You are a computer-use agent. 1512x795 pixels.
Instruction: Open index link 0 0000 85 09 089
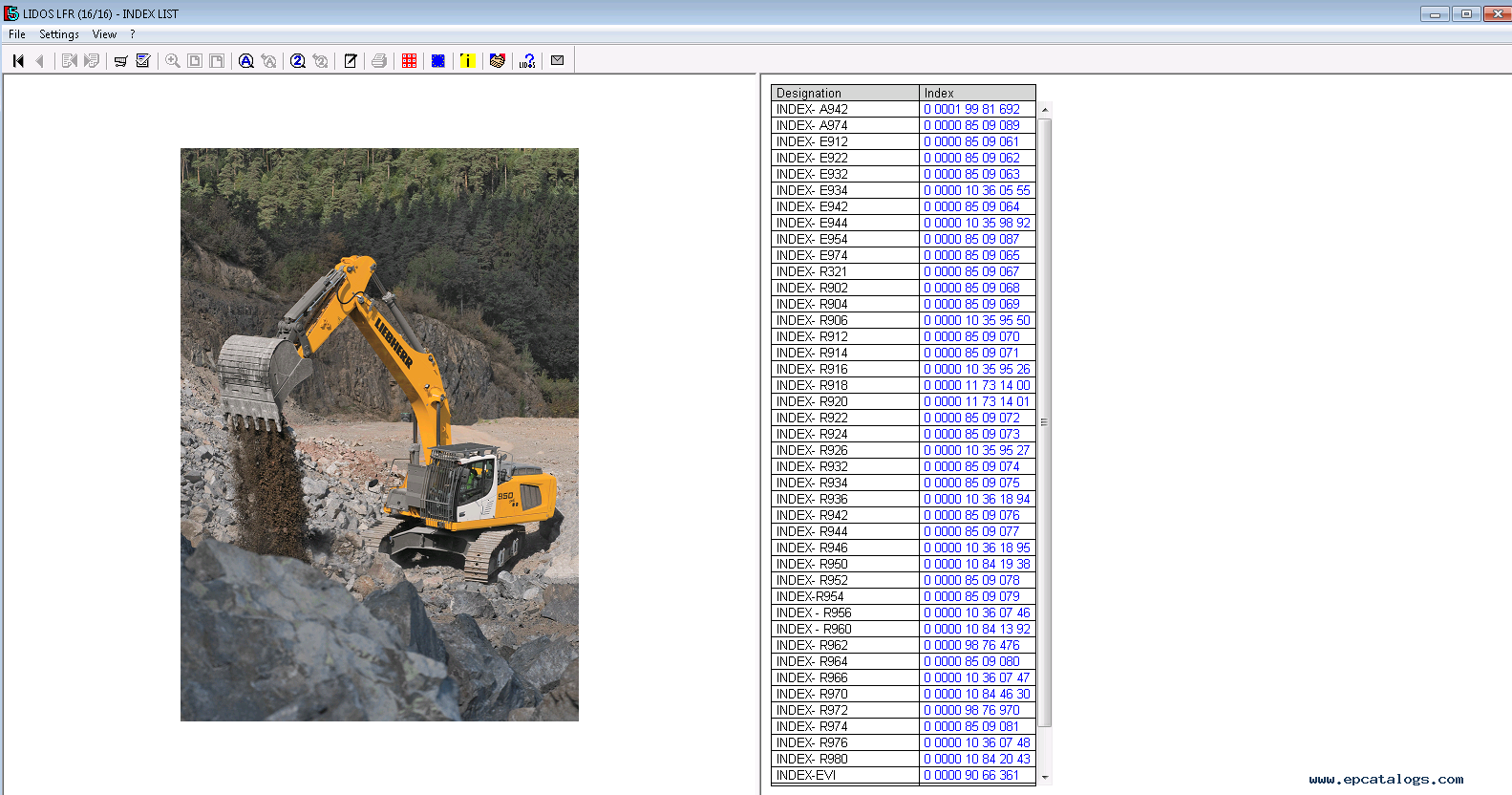coord(971,125)
